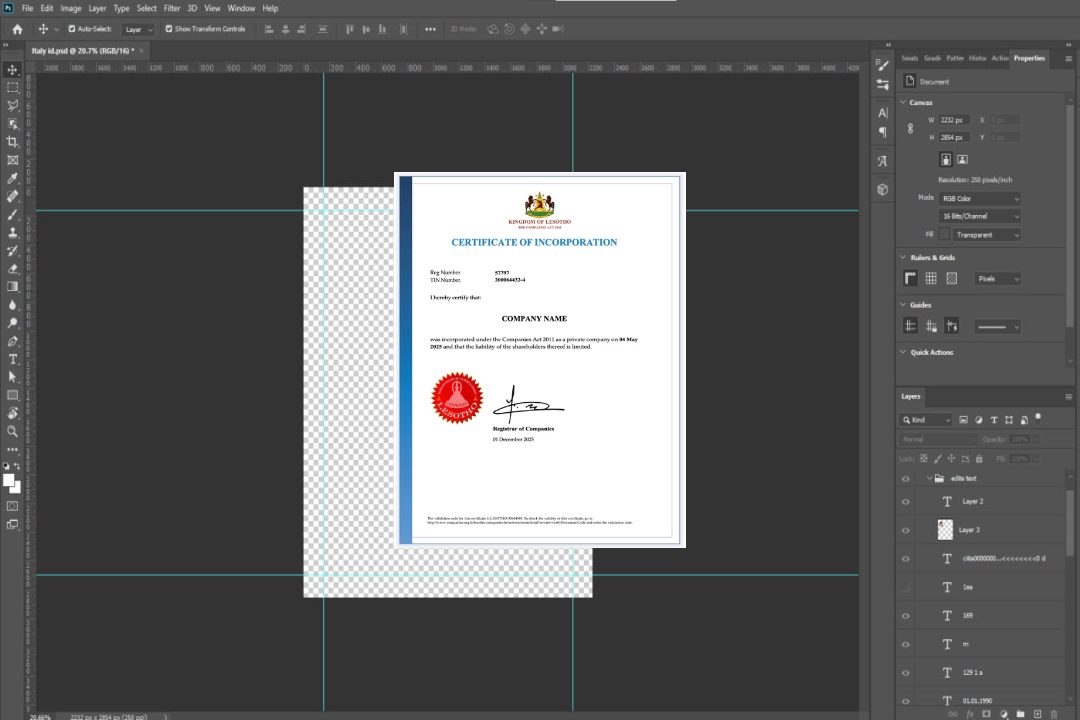Delete layer using trash icon

pyautogui.click(x=1054, y=714)
